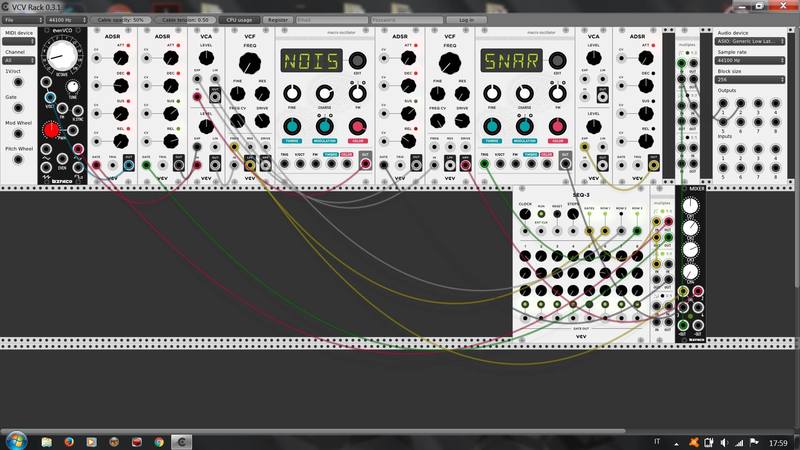The width and height of the screenshot is (800, 450).
Task: Click the CLOCK knob on SEQ-3
Action: [x=525, y=214]
